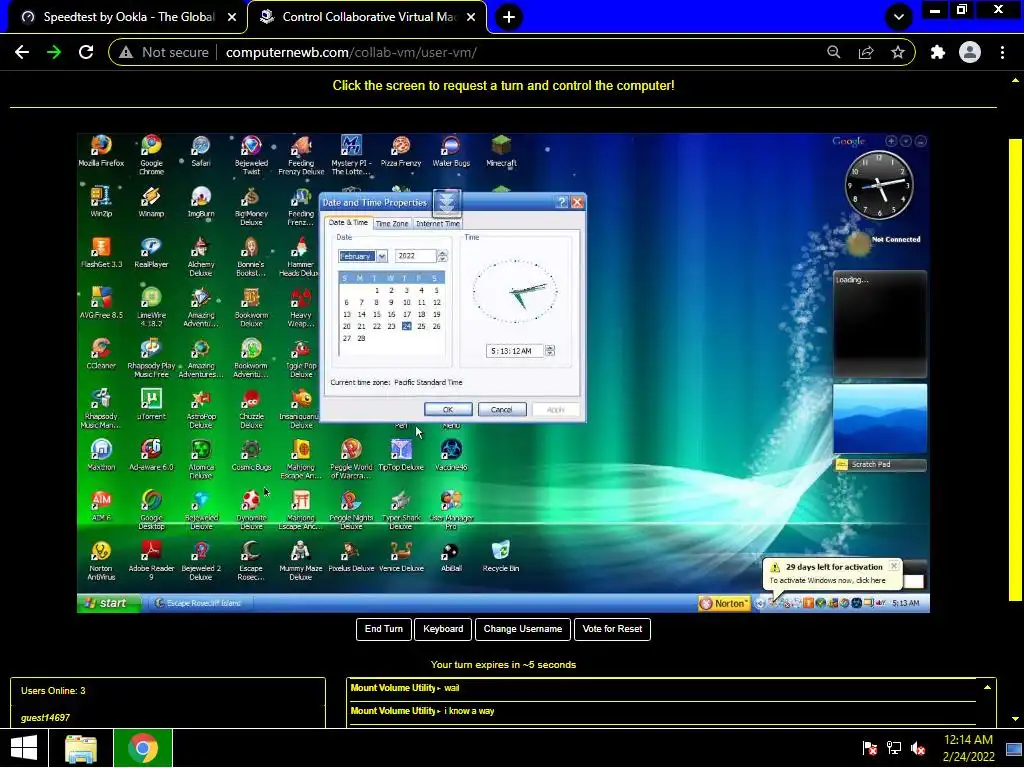Click the address bar URL
Viewport: 1024px width, 768px height.
click(351, 52)
